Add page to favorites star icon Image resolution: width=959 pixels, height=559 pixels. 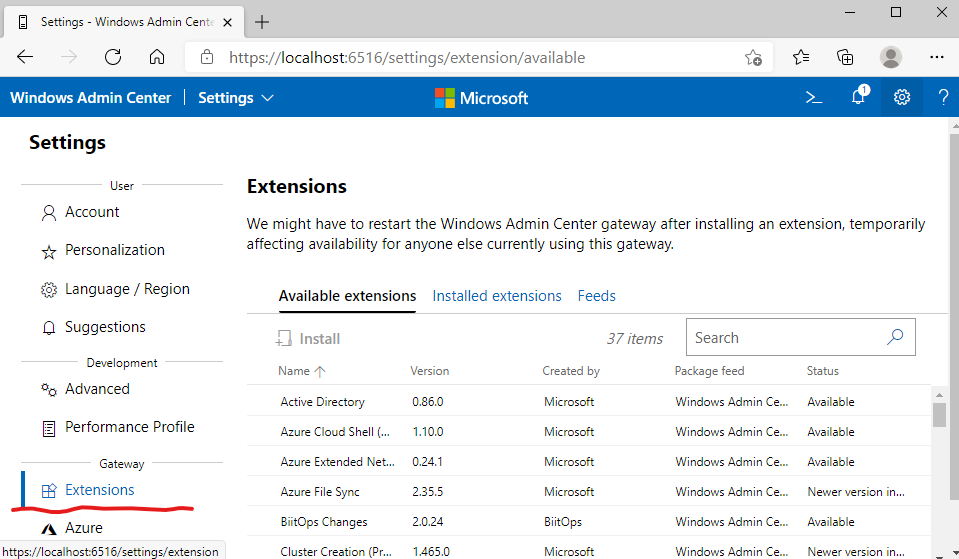coord(754,58)
